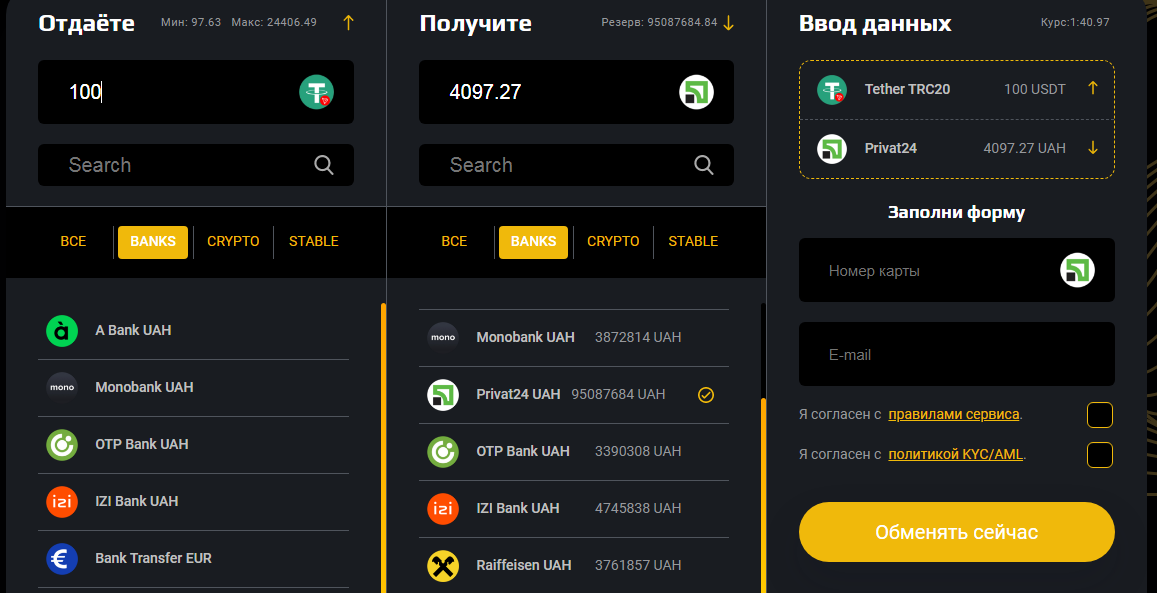The image size is (1157, 593).
Task: Click the A Bank green logo in the give list
Action: [x=62, y=330]
